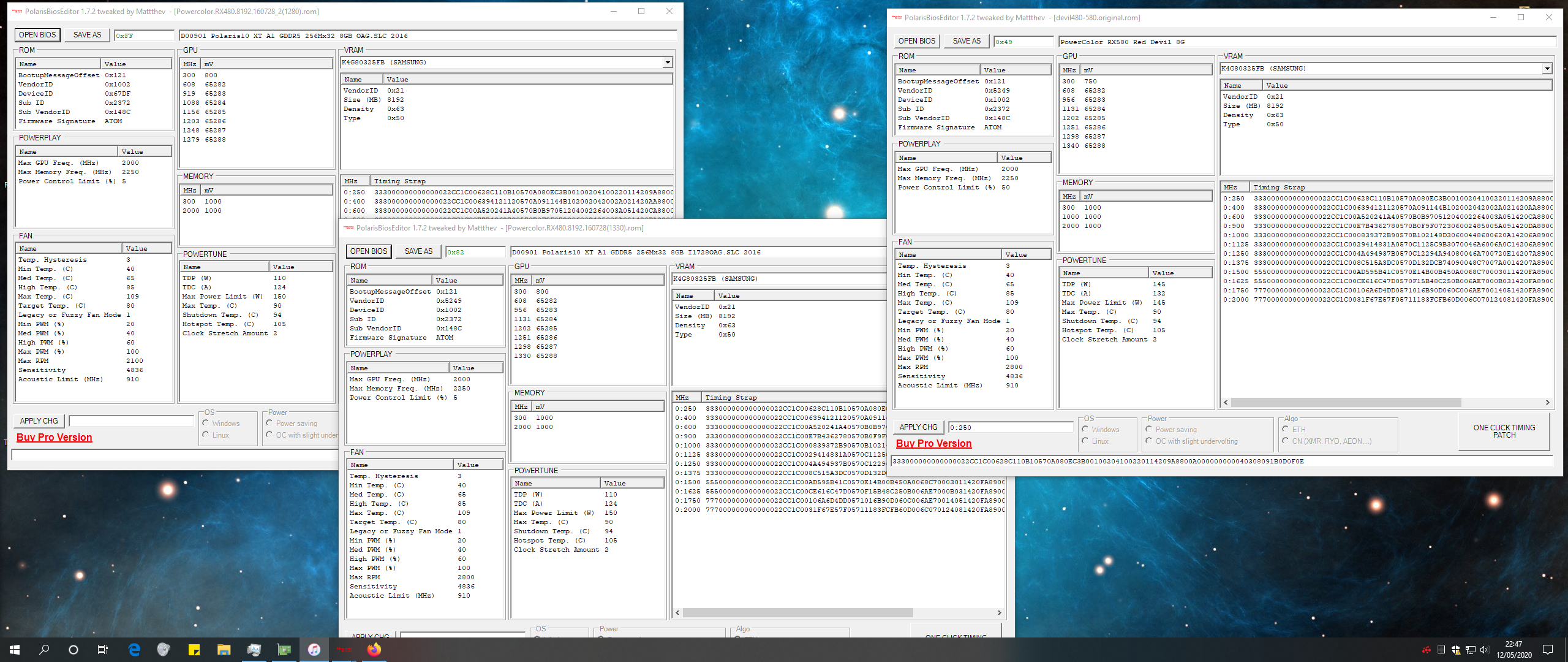The image size is (1568, 662).
Task: Open the PolarisBiosEditor taskbar icon
Action: click(x=344, y=650)
